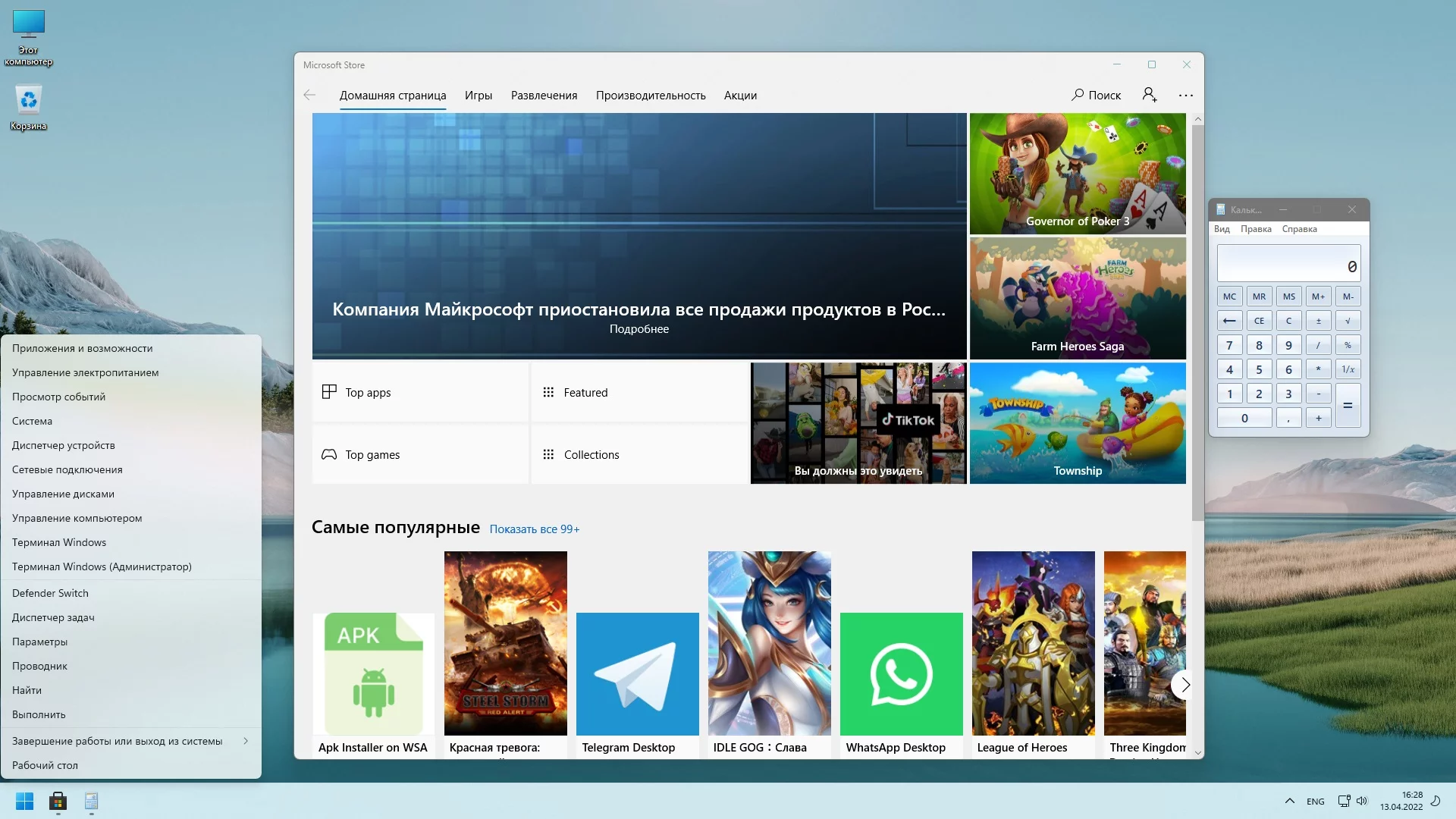Expand the hidden tray icons chevron
1456x819 pixels.
1289,801
